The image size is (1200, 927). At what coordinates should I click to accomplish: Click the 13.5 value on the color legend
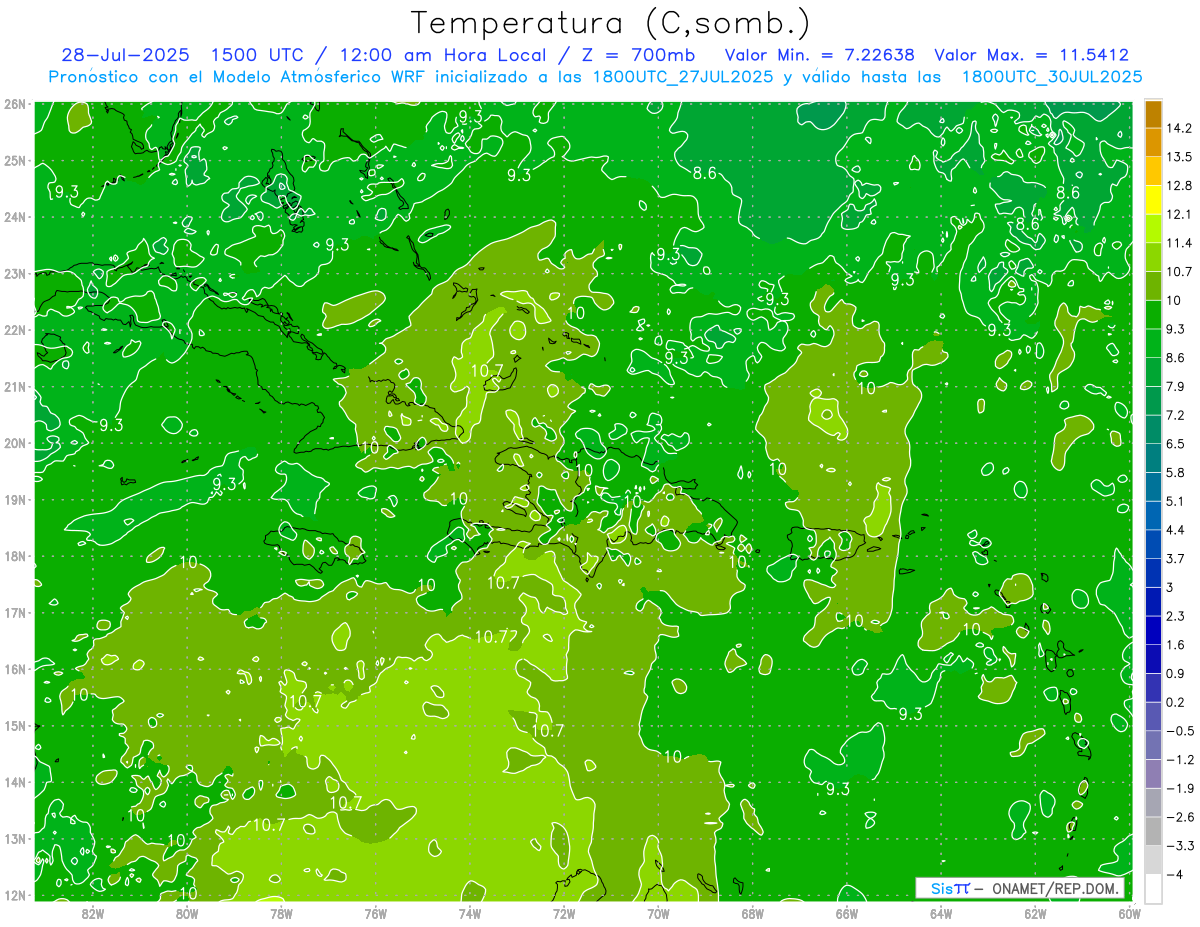1179,157
